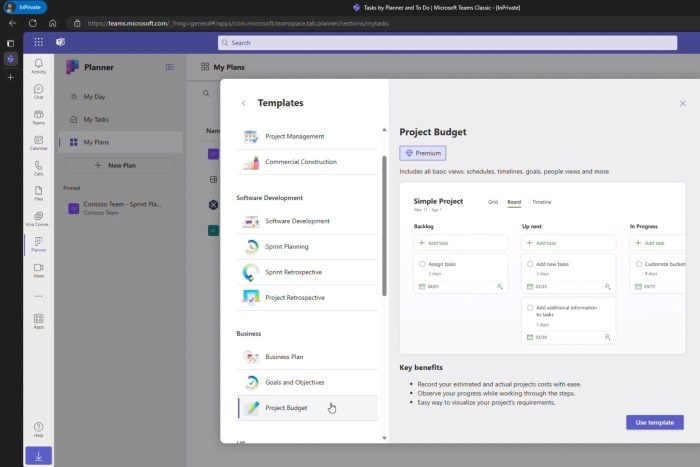Select the Commercial Construction template

pyautogui.click(x=307, y=162)
